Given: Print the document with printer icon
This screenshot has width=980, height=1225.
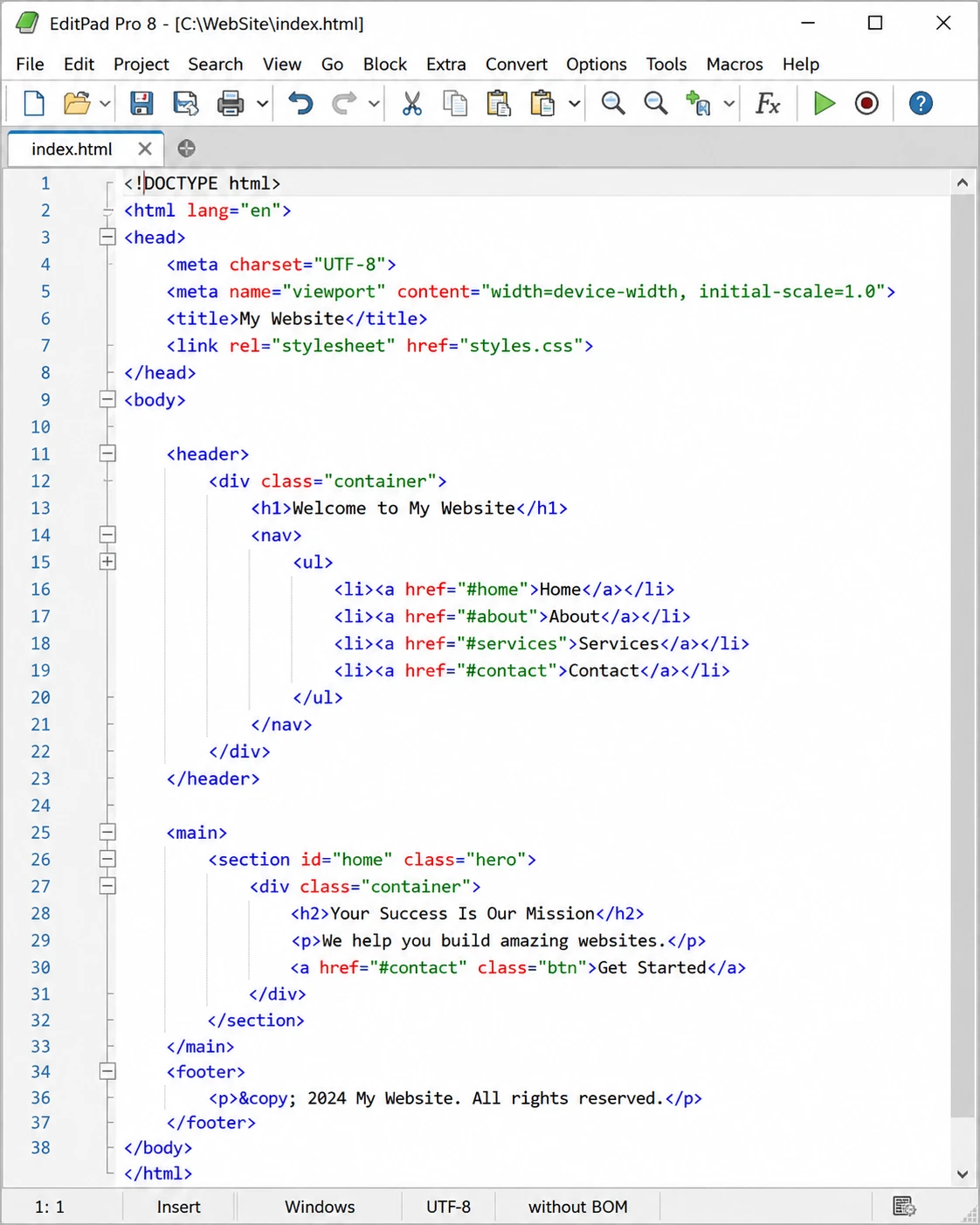Looking at the screenshot, I should coord(231,104).
